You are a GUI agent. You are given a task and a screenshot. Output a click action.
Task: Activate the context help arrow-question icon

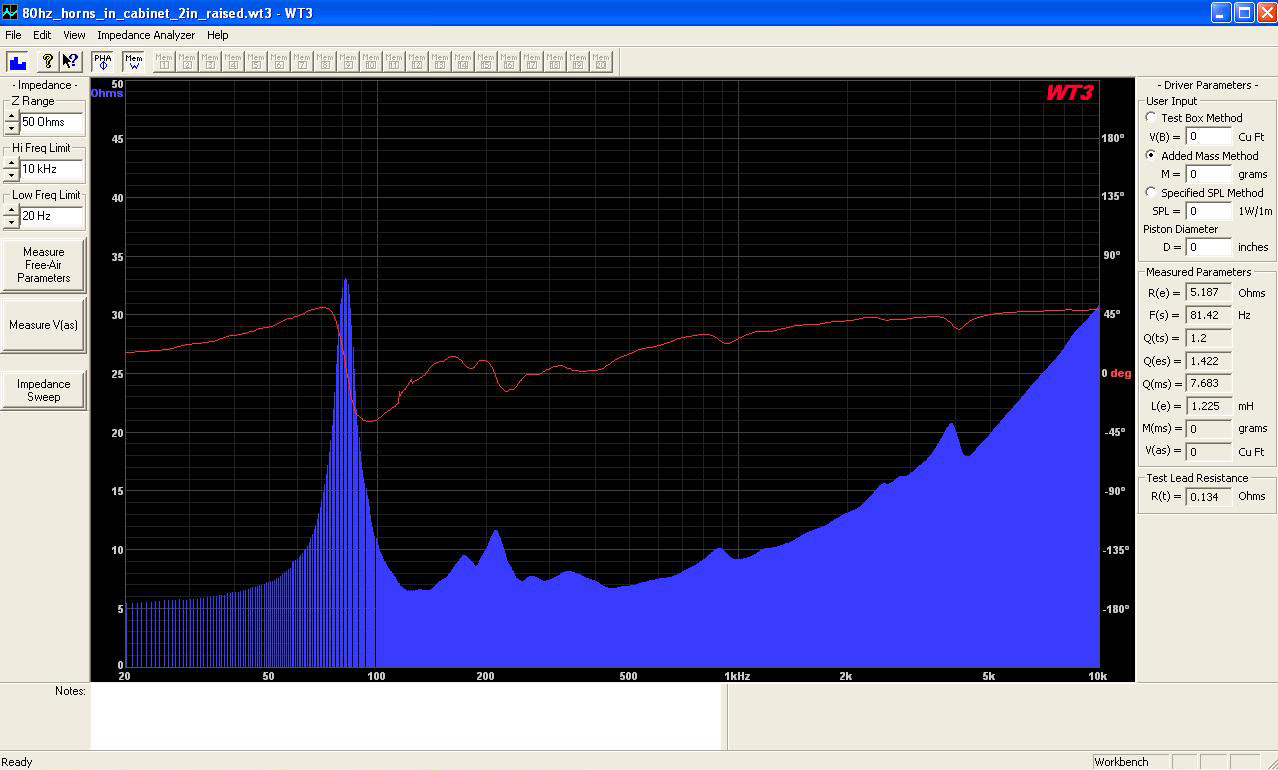(70, 61)
